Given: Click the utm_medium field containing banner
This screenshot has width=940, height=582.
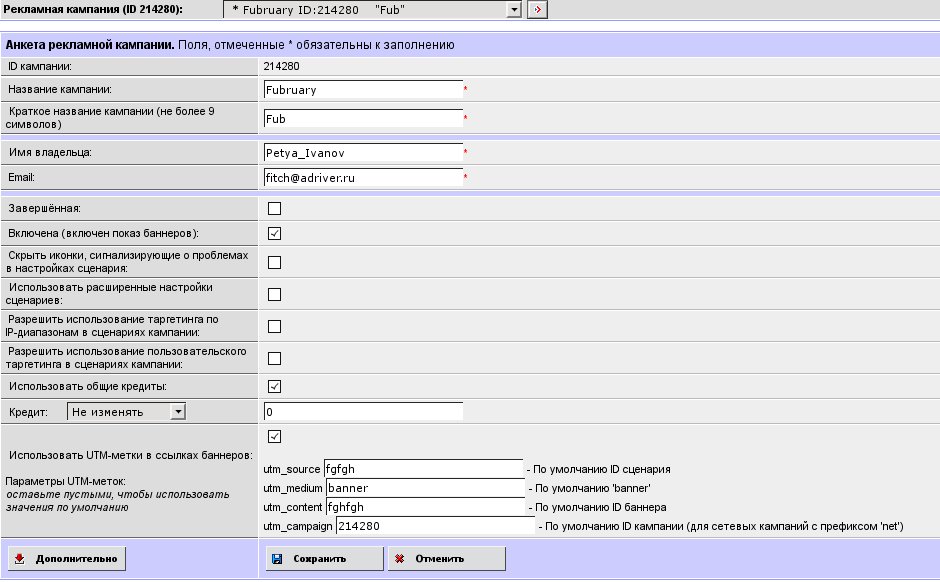Looking at the screenshot, I should click(425, 488).
